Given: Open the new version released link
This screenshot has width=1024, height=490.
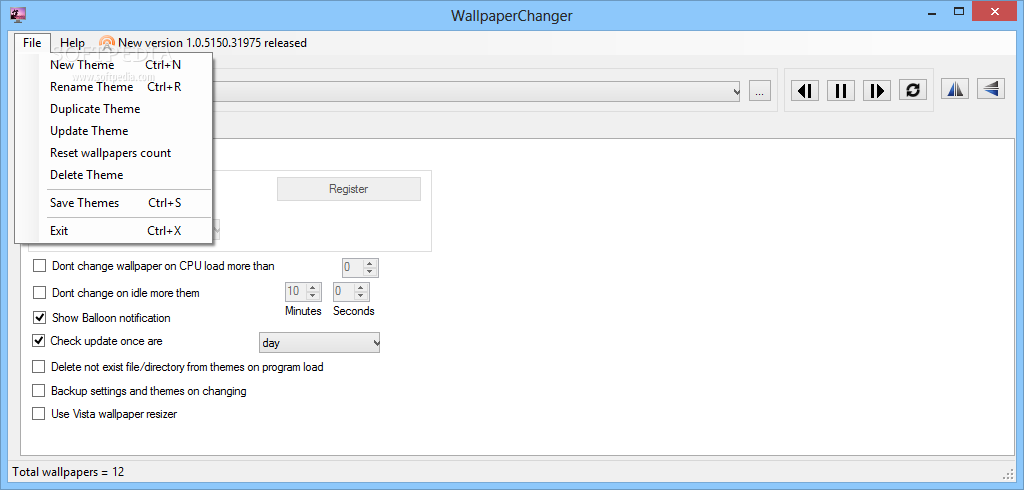Looking at the screenshot, I should (212, 43).
